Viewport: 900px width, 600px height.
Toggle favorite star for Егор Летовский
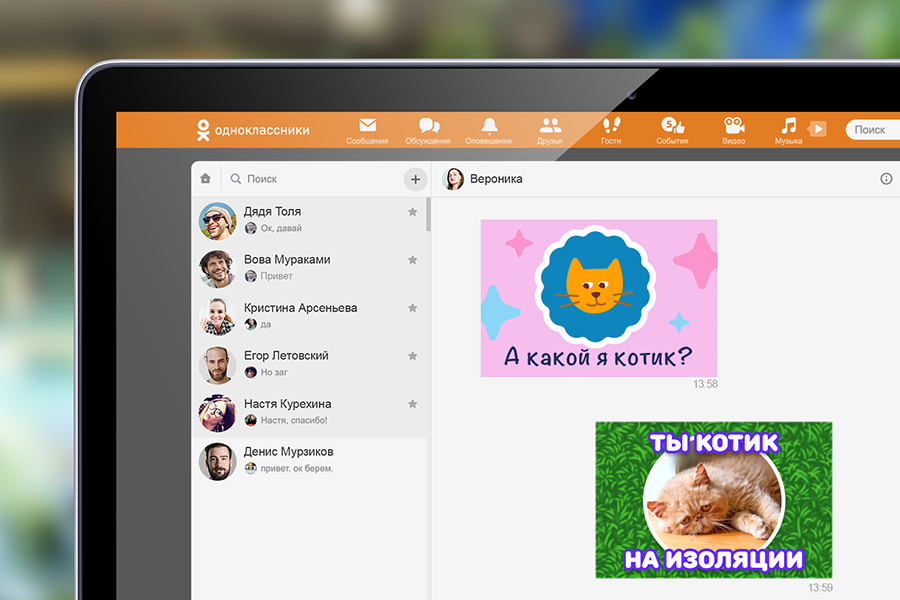point(412,356)
